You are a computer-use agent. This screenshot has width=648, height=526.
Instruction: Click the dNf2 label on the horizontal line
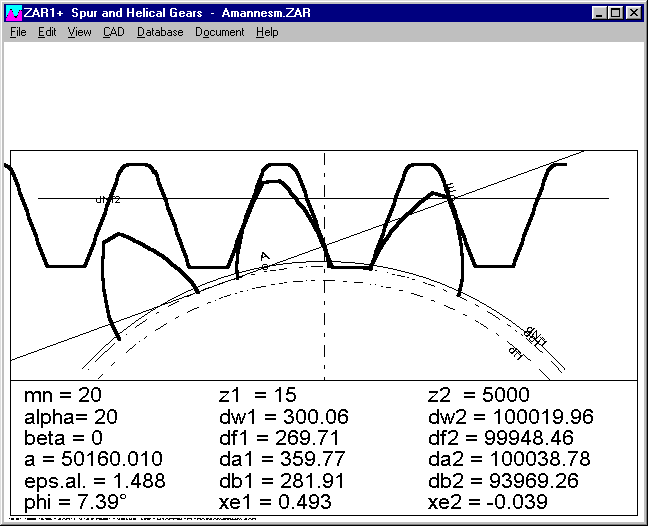(x=108, y=199)
